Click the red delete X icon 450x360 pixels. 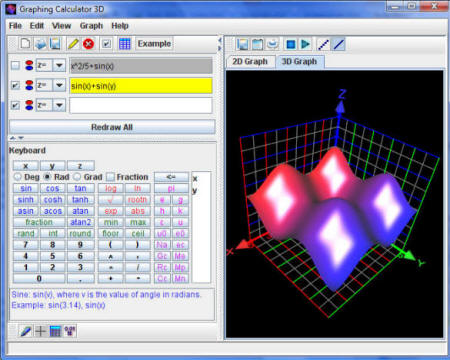pyautogui.click(x=88, y=44)
